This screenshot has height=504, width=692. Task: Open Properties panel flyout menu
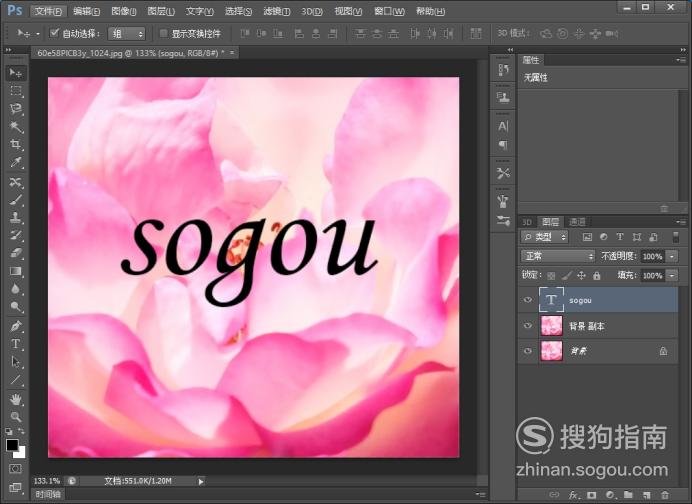(x=680, y=60)
